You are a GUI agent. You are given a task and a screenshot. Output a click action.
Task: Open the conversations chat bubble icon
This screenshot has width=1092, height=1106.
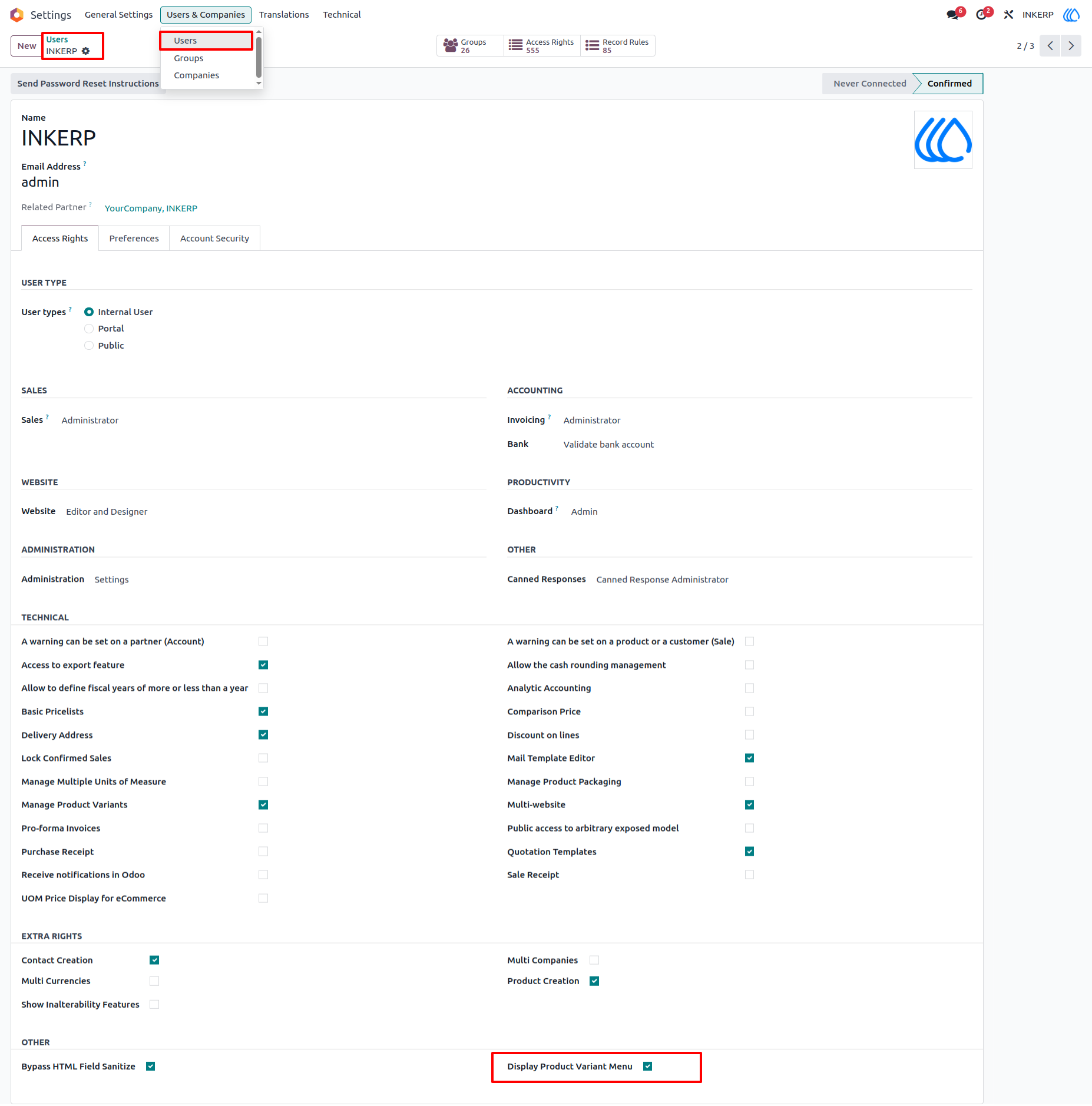[952, 15]
